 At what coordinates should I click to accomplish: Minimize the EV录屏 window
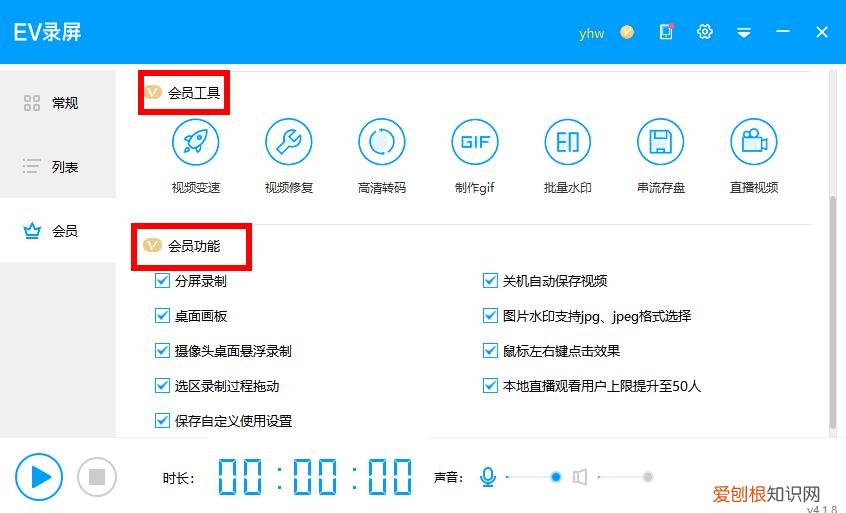click(x=783, y=32)
